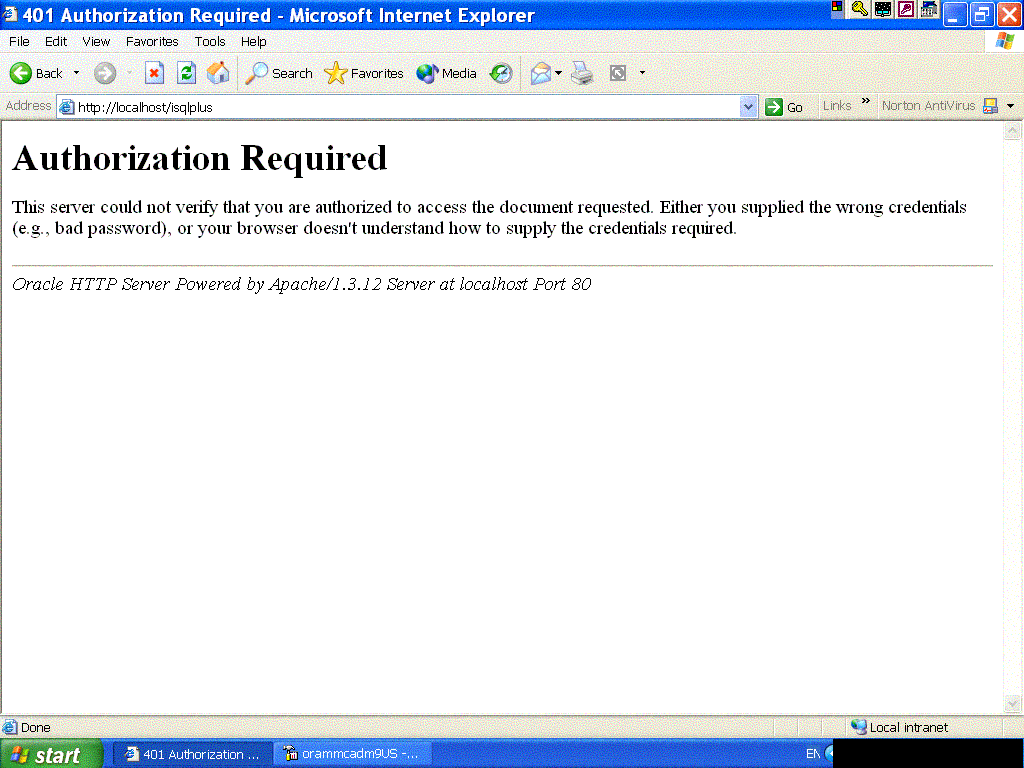
Task: Open the Mail envelope icon
Action: point(541,73)
